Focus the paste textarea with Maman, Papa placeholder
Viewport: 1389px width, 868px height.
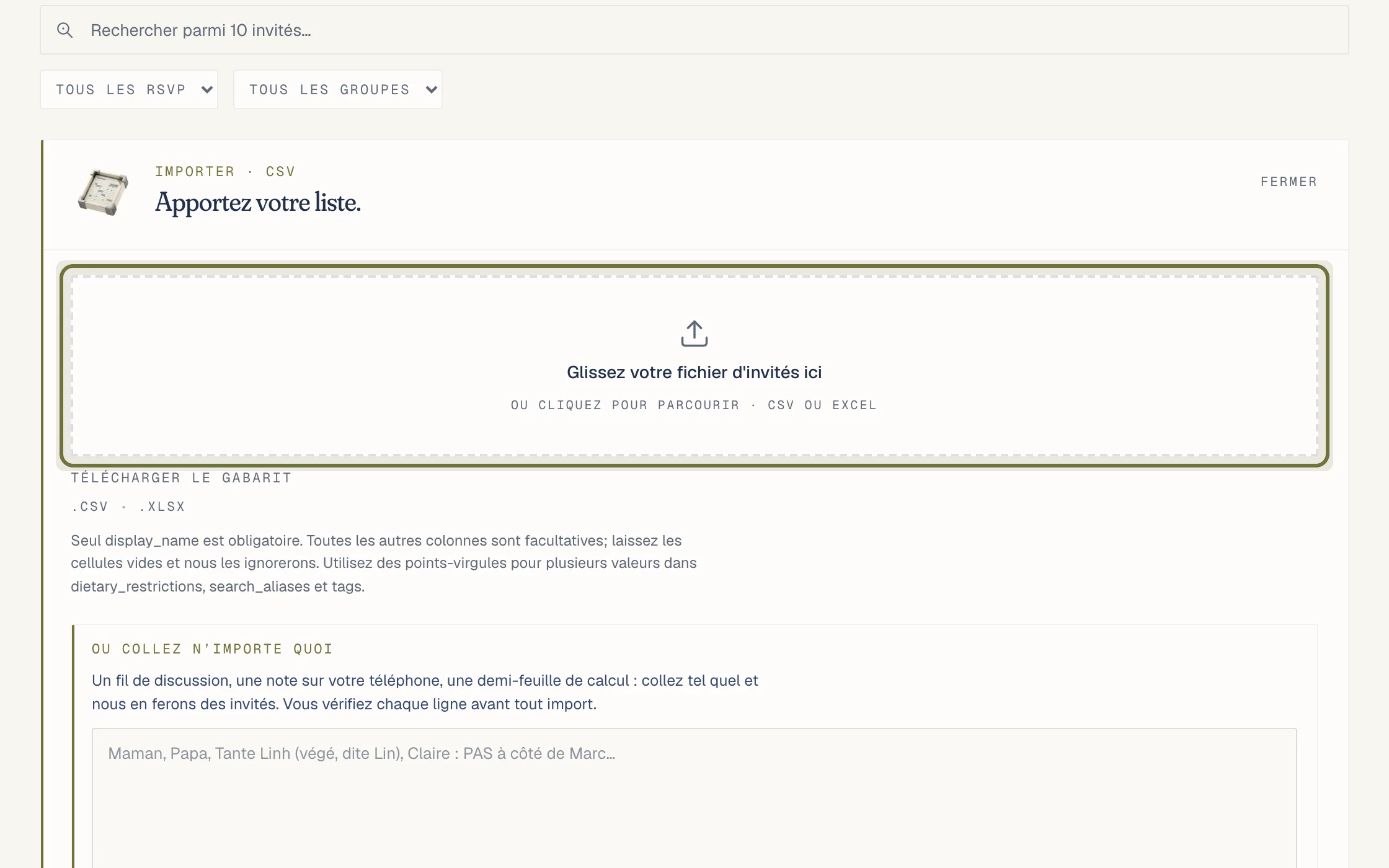coord(694,799)
